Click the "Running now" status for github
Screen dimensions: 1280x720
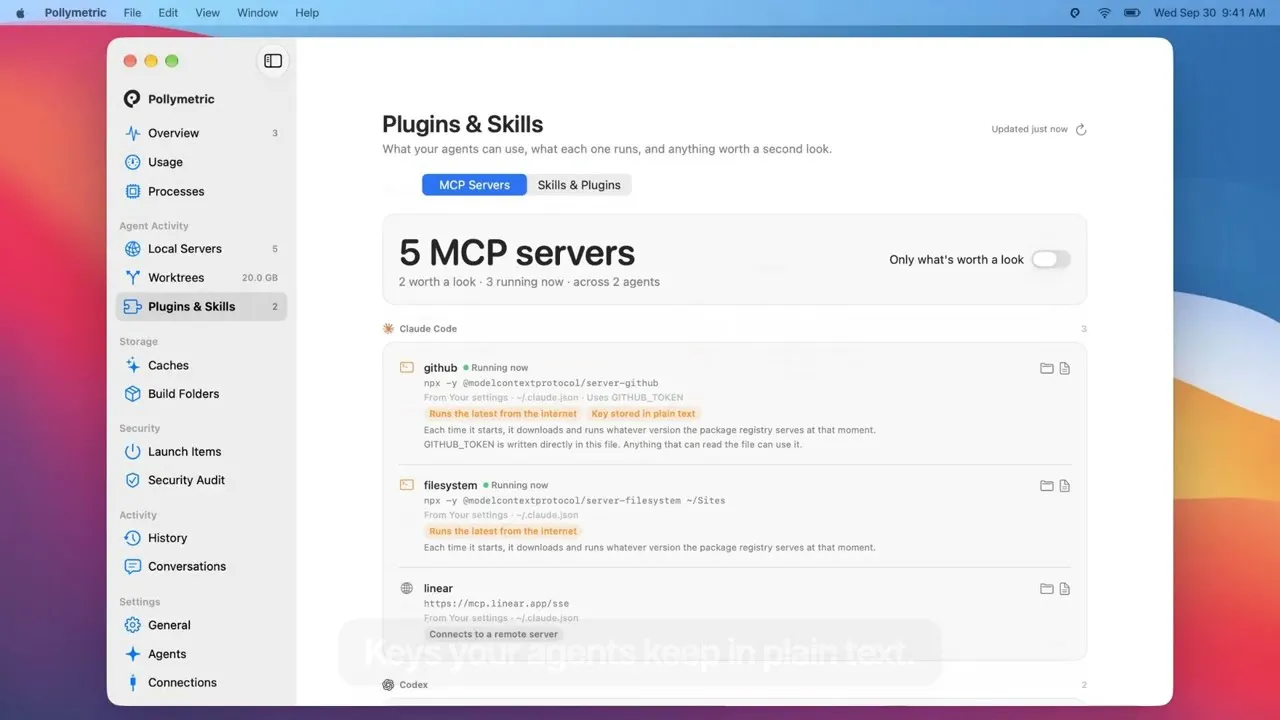(x=496, y=368)
